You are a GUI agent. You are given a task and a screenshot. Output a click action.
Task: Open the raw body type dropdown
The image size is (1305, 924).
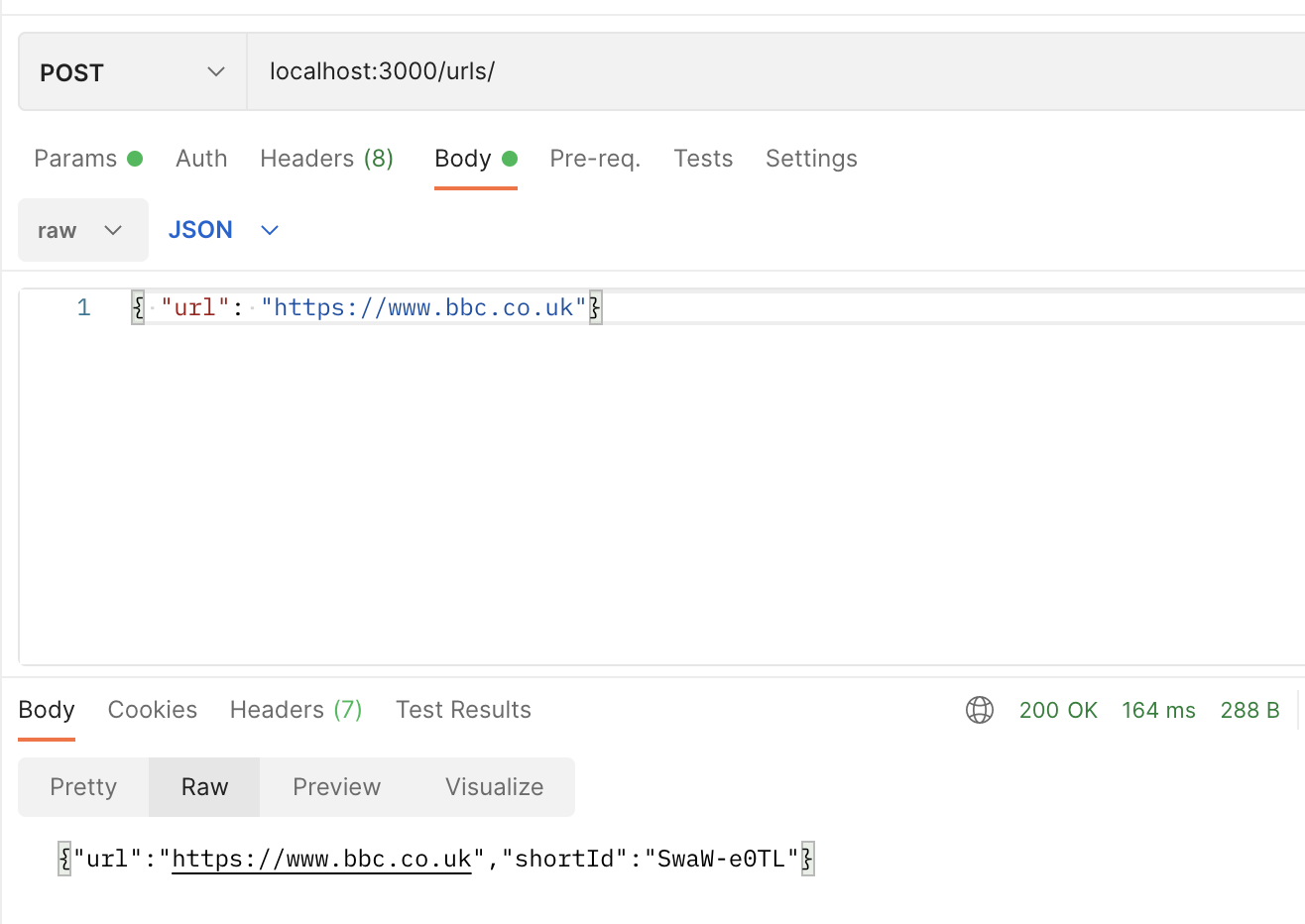(82, 229)
